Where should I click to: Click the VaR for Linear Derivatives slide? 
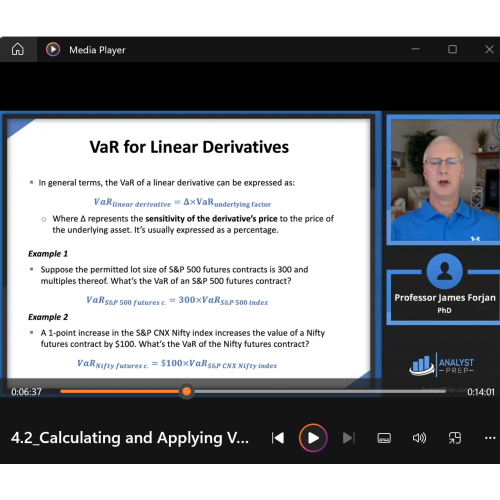tap(189, 248)
